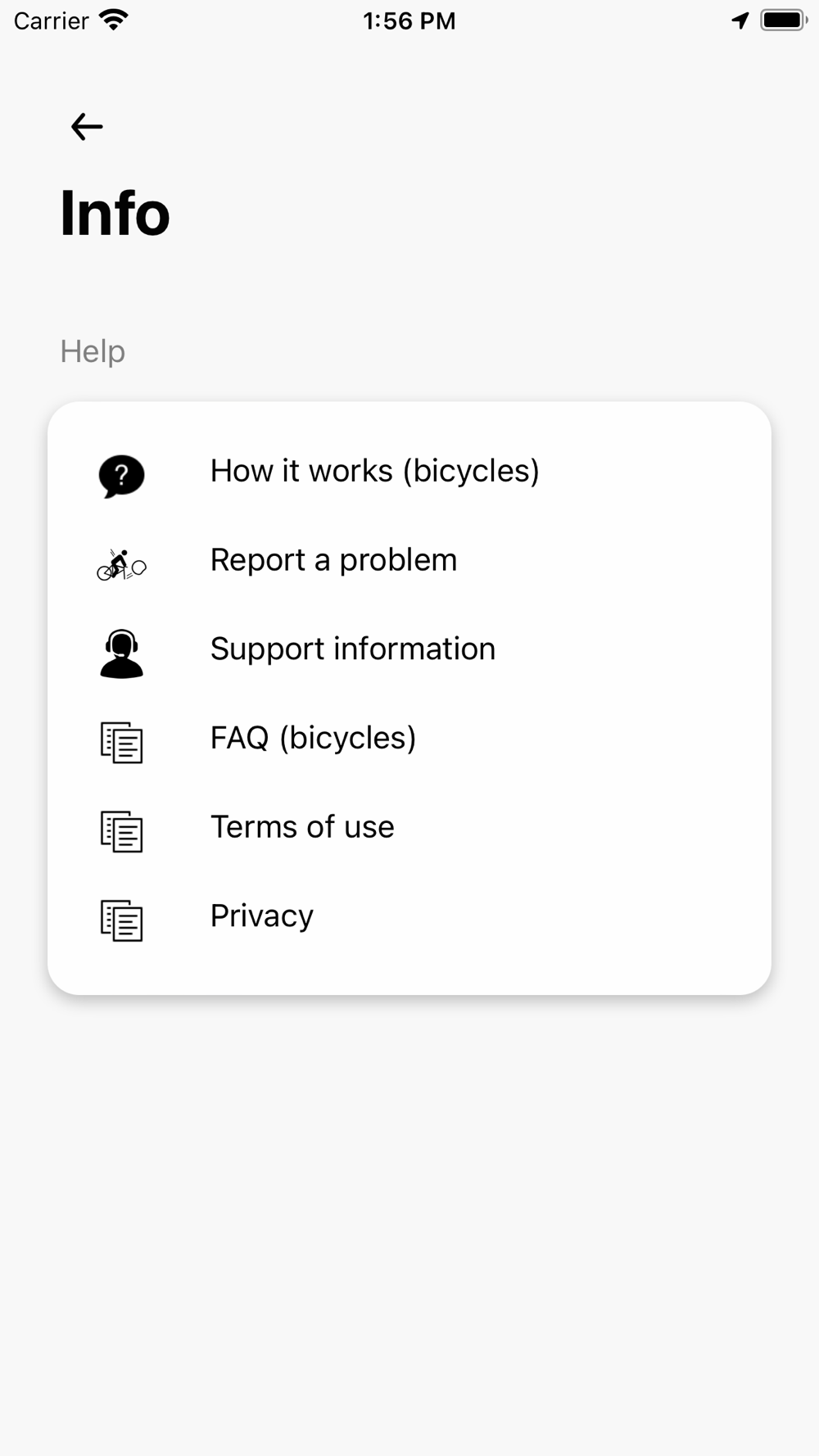Tap the location services arrow icon
The width and height of the screenshot is (819, 1456).
click(x=740, y=20)
